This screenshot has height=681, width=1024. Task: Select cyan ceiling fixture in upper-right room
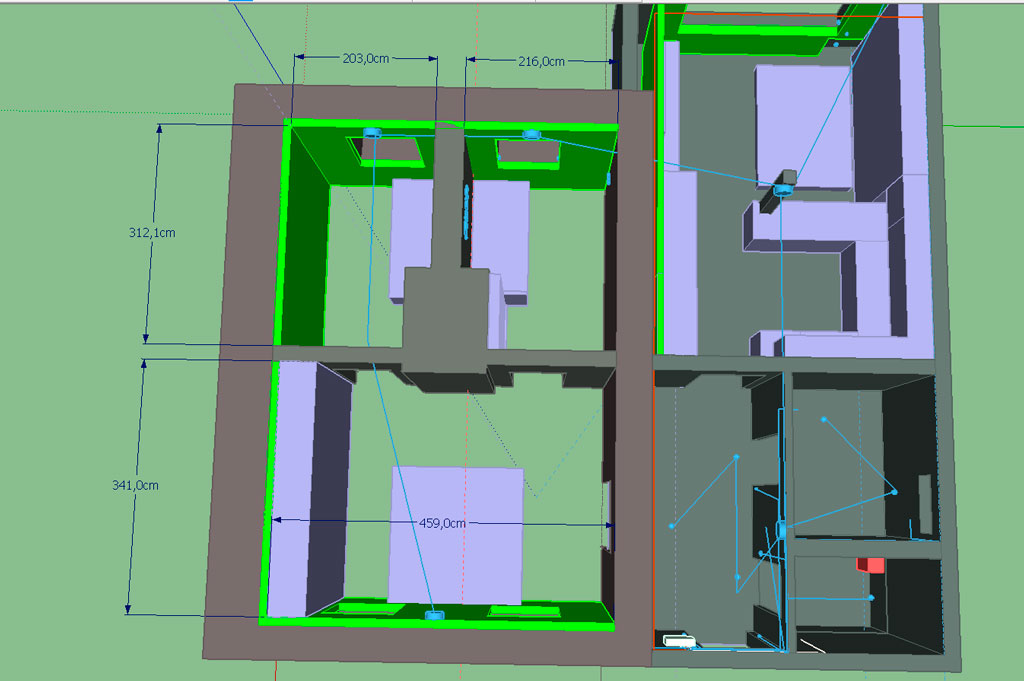click(783, 190)
